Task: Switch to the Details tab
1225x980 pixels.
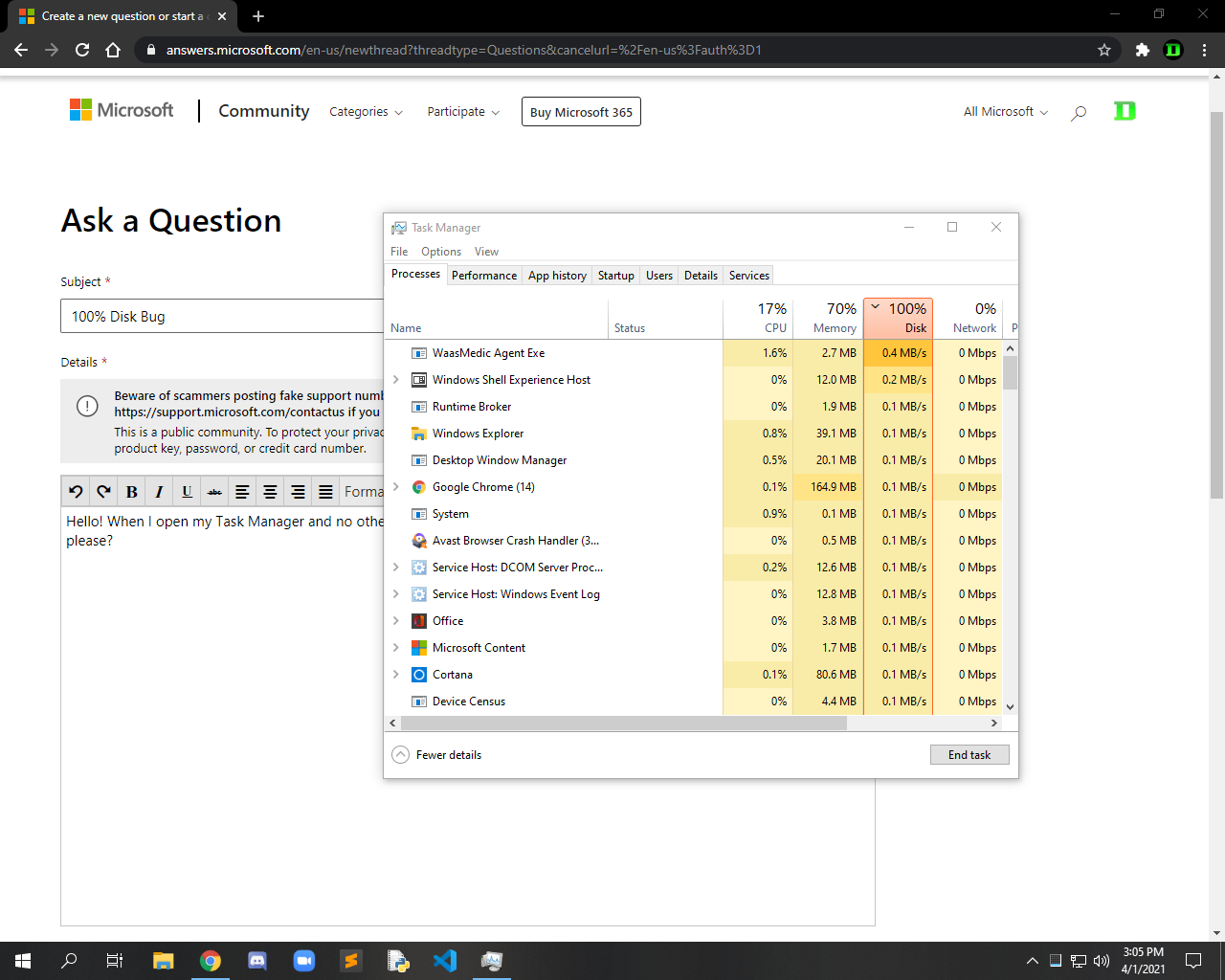Action: pos(701,276)
